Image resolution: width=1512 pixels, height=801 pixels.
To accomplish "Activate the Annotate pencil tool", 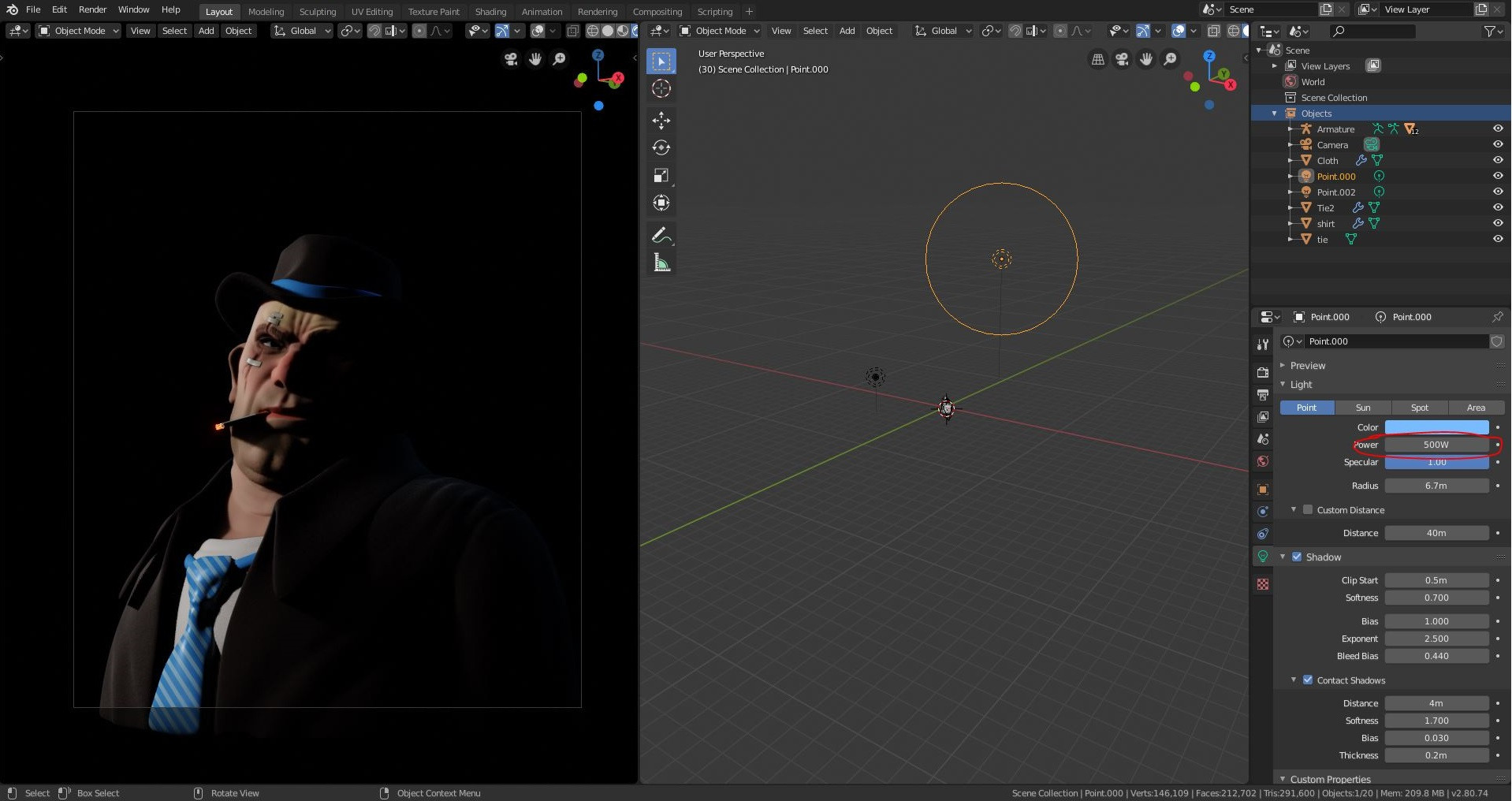I will pos(661,235).
